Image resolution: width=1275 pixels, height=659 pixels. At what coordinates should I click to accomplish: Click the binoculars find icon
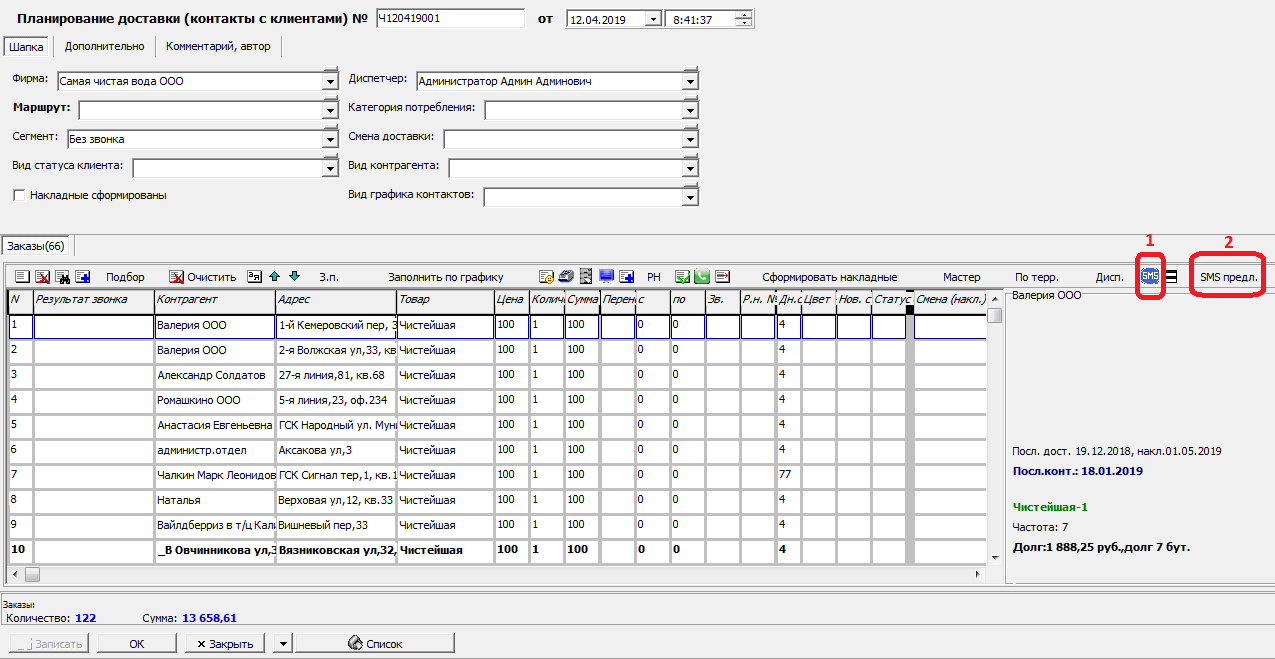point(62,277)
